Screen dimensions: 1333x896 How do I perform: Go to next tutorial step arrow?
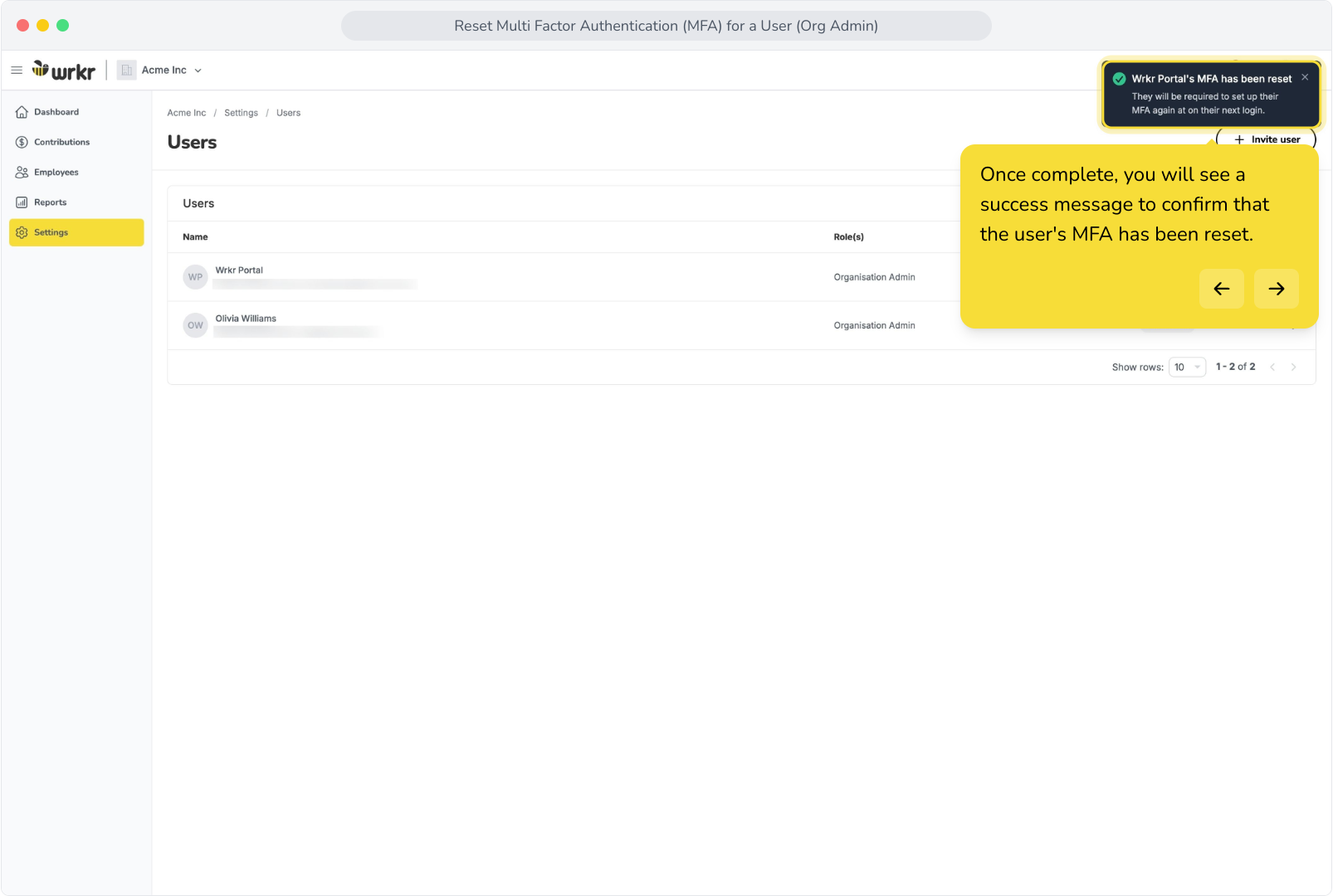[x=1277, y=289]
